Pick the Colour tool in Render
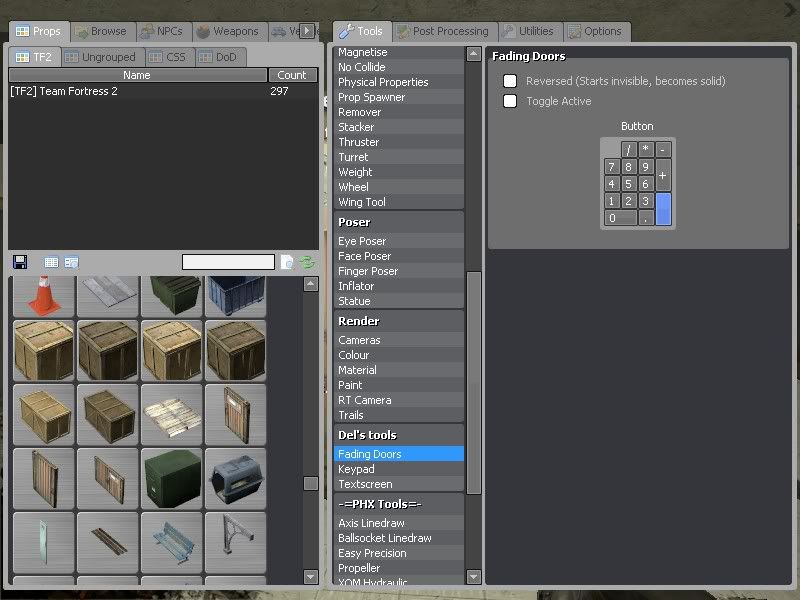The width and height of the screenshot is (800, 600). 399,355
